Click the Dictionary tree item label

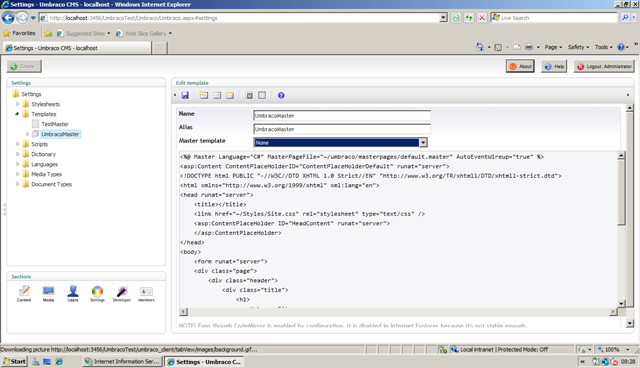point(43,154)
